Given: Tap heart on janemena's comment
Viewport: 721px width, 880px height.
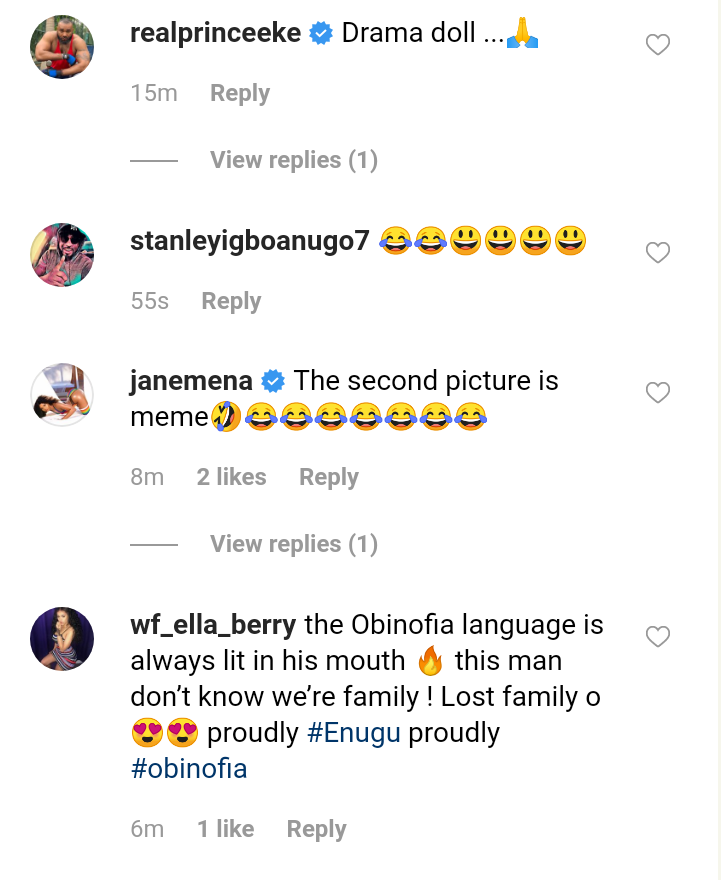Looking at the screenshot, I should point(657,393).
